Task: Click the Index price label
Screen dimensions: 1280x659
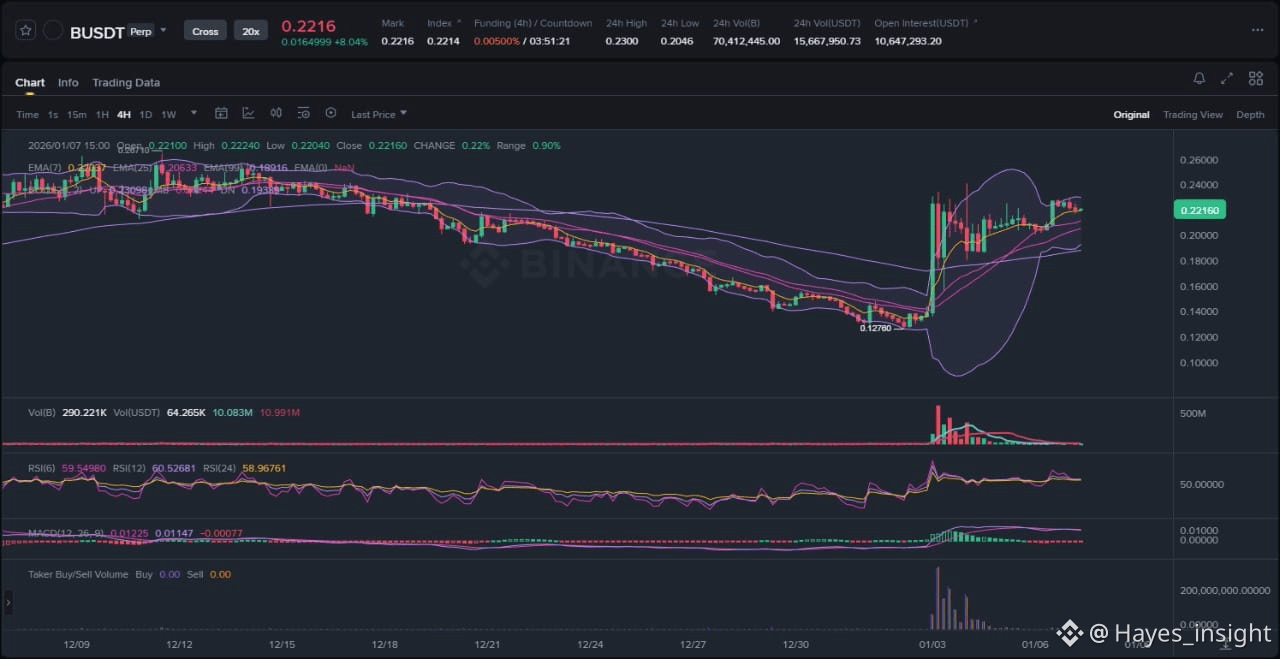Action: pyautogui.click(x=439, y=23)
